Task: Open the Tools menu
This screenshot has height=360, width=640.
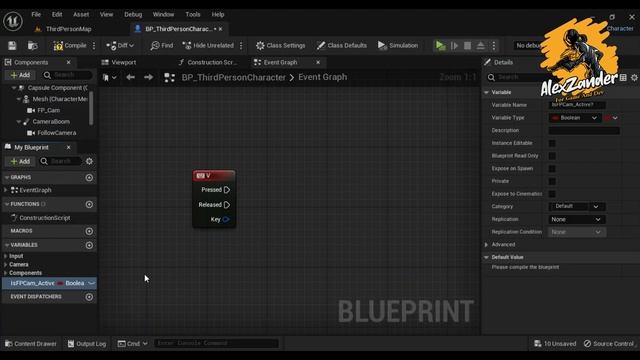Action: [193, 14]
